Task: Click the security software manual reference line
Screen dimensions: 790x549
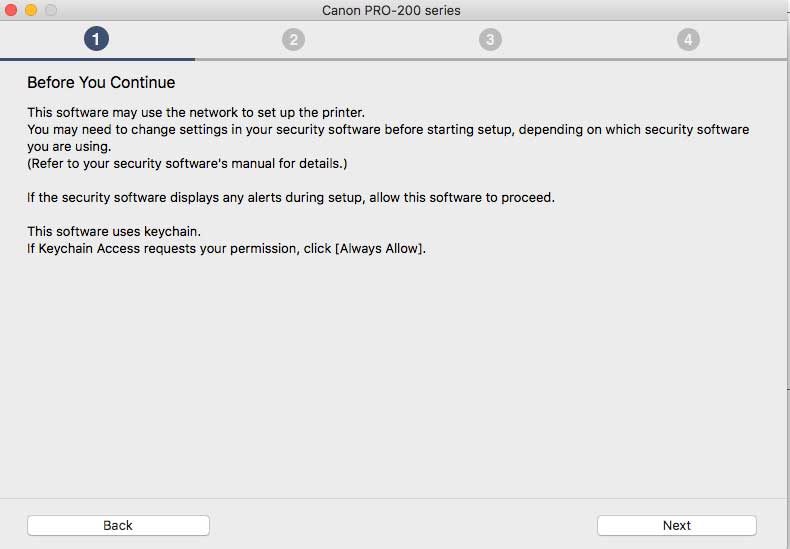Action: (187, 164)
